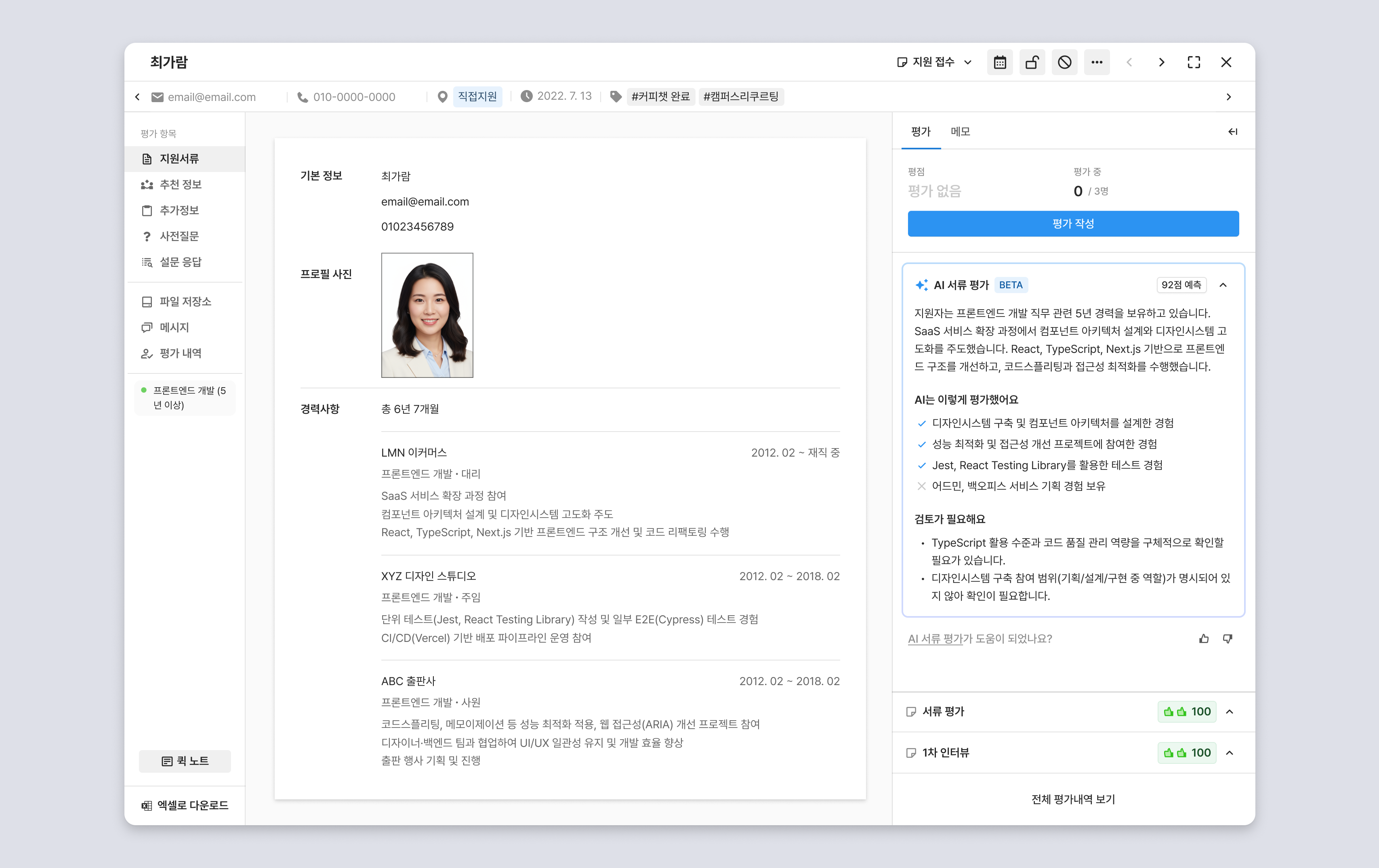The height and width of the screenshot is (868, 1379).
Task: Give thumbs down on AI 서류 평가
Action: pos(1227,638)
